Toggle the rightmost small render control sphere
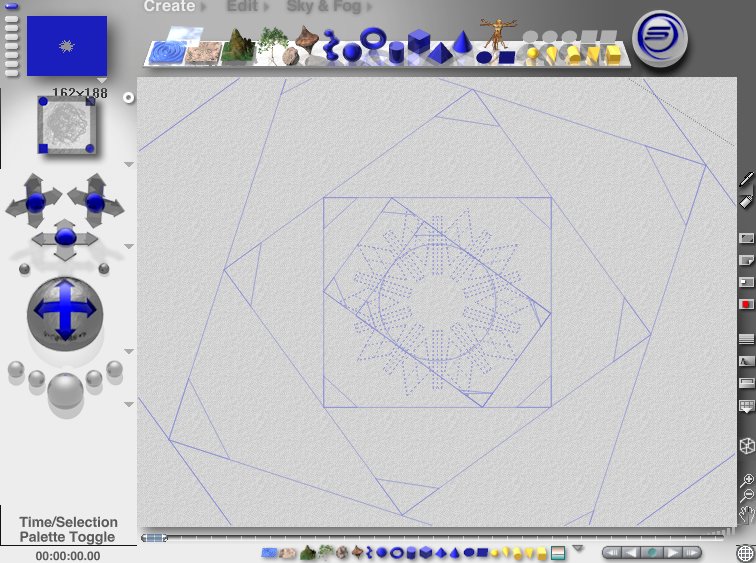Image resolution: width=756 pixels, height=563 pixels. point(114,369)
